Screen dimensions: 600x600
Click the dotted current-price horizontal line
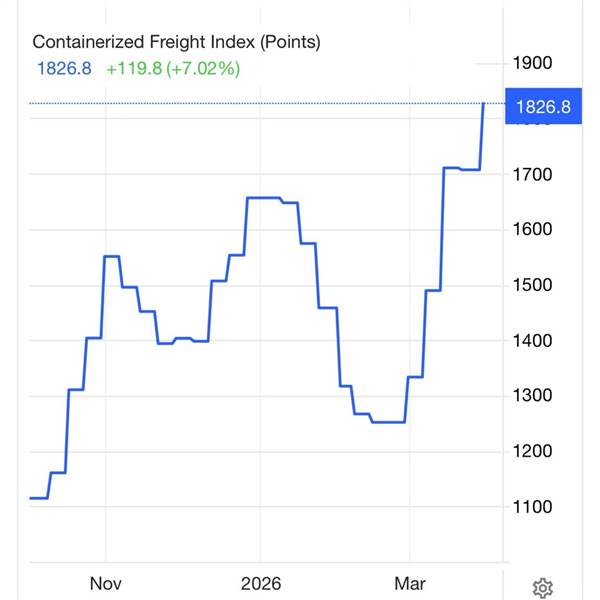250,103
